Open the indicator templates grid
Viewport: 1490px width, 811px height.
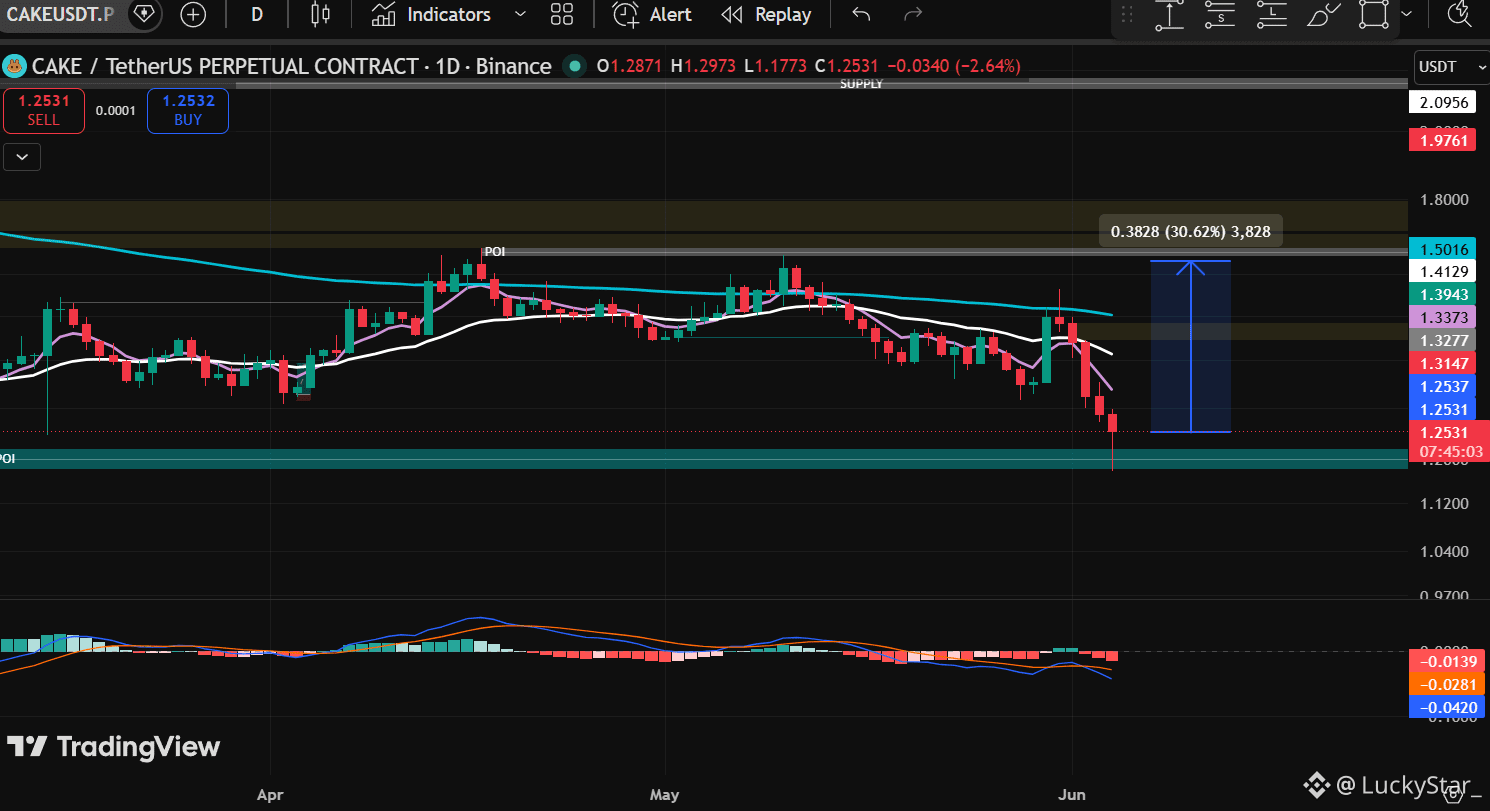[x=562, y=14]
